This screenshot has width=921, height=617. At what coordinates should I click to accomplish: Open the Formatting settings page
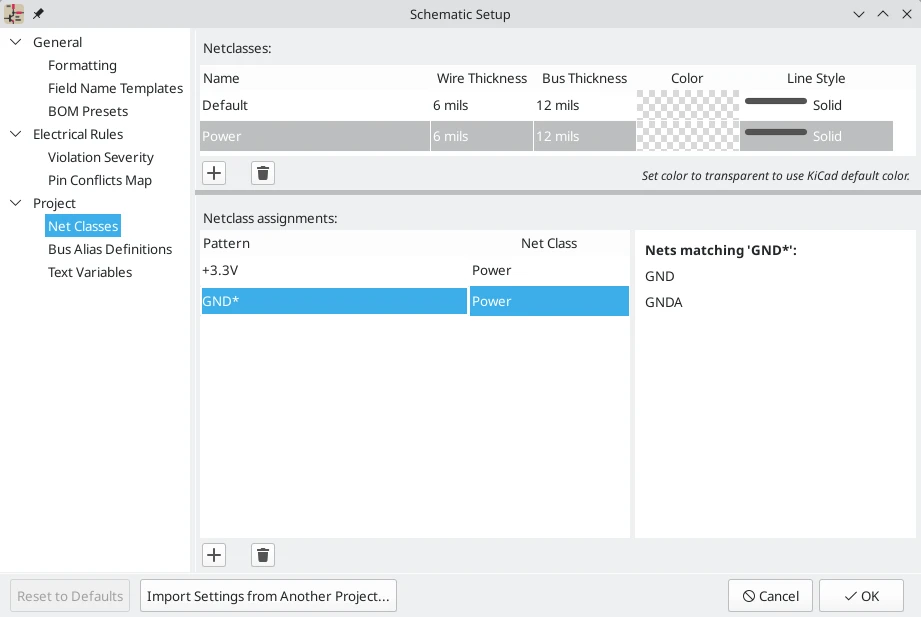[82, 65]
